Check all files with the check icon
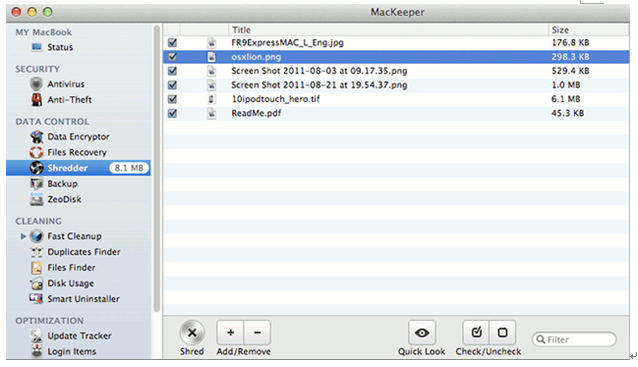Viewport: 638px width, 367px height. (476, 332)
